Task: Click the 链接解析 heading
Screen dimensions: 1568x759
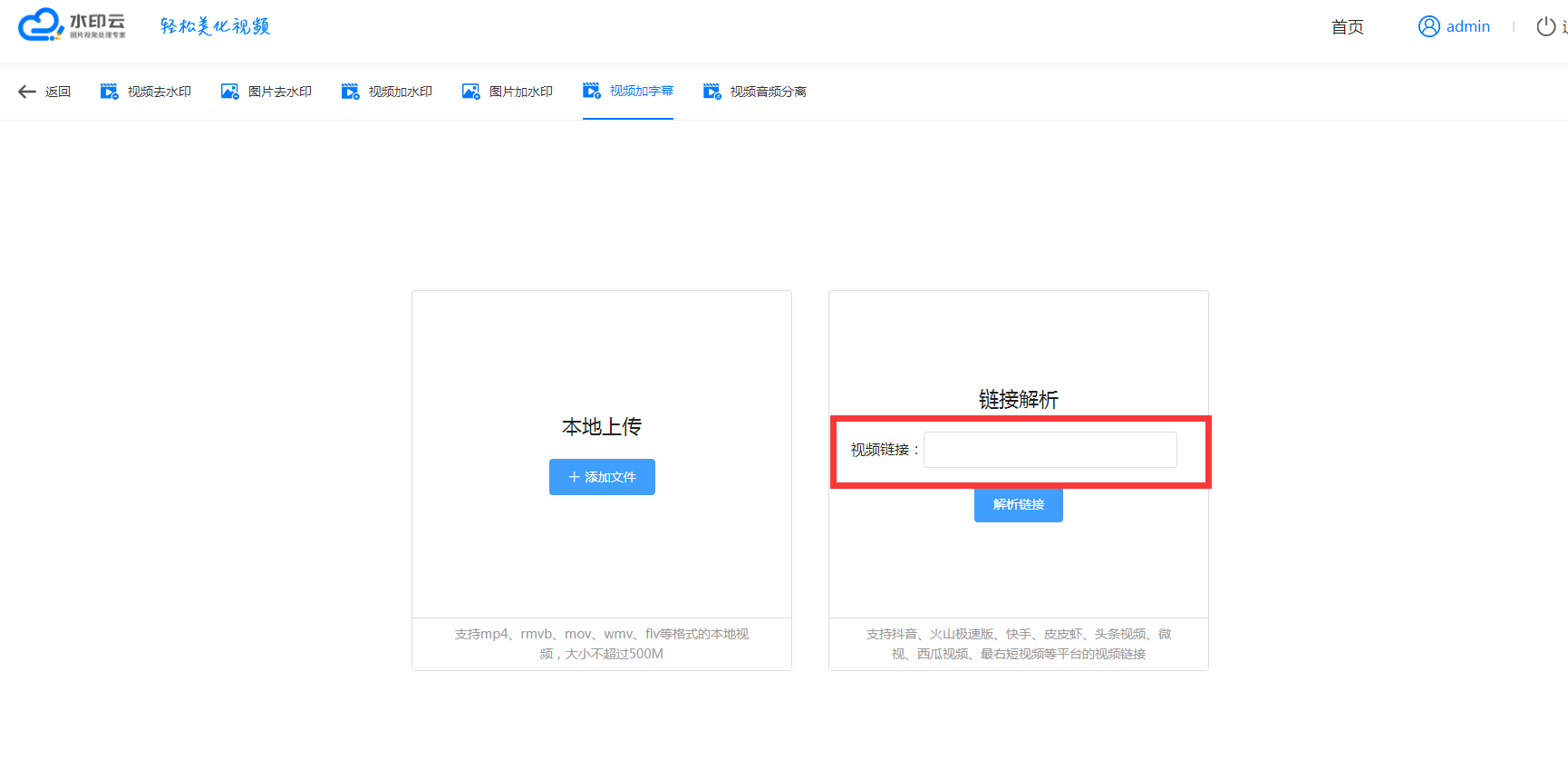Action: click(x=1019, y=399)
